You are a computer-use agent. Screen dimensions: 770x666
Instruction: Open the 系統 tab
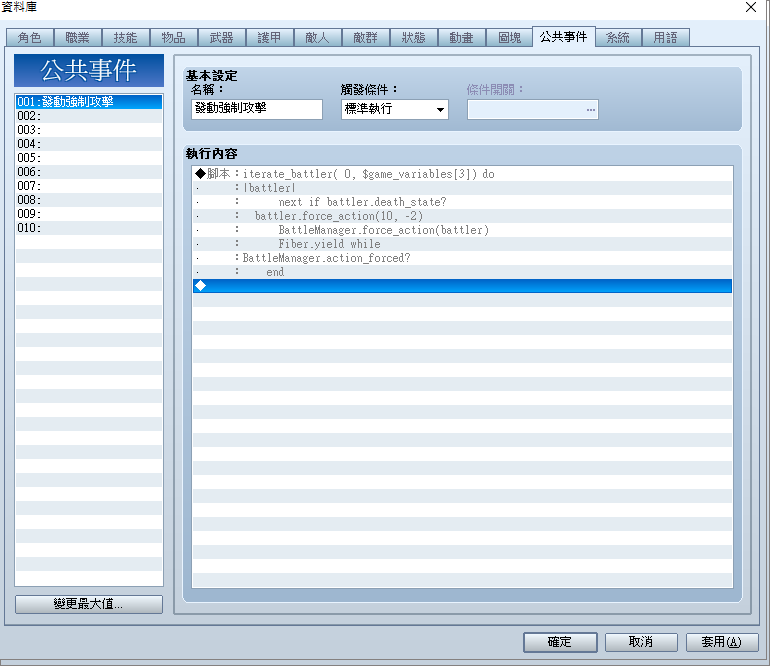[x=618, y=38]
